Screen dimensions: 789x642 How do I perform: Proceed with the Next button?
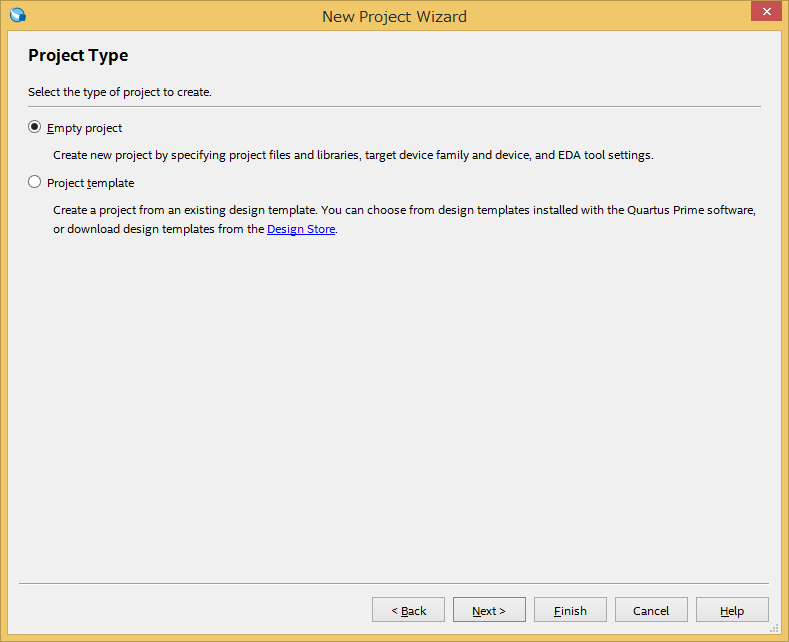click(x=489, y=610)
